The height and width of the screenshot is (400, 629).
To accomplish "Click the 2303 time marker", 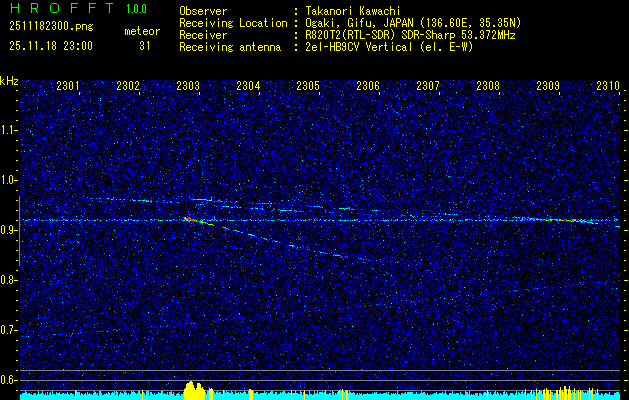I will point(188,87).
